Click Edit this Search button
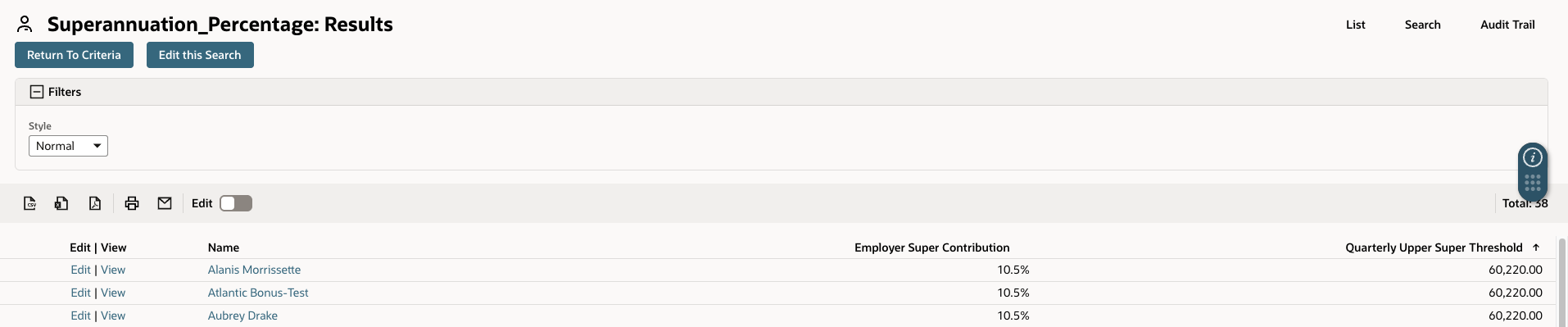The height and width of the screenshot is (327, 1568). click(200, 55)
